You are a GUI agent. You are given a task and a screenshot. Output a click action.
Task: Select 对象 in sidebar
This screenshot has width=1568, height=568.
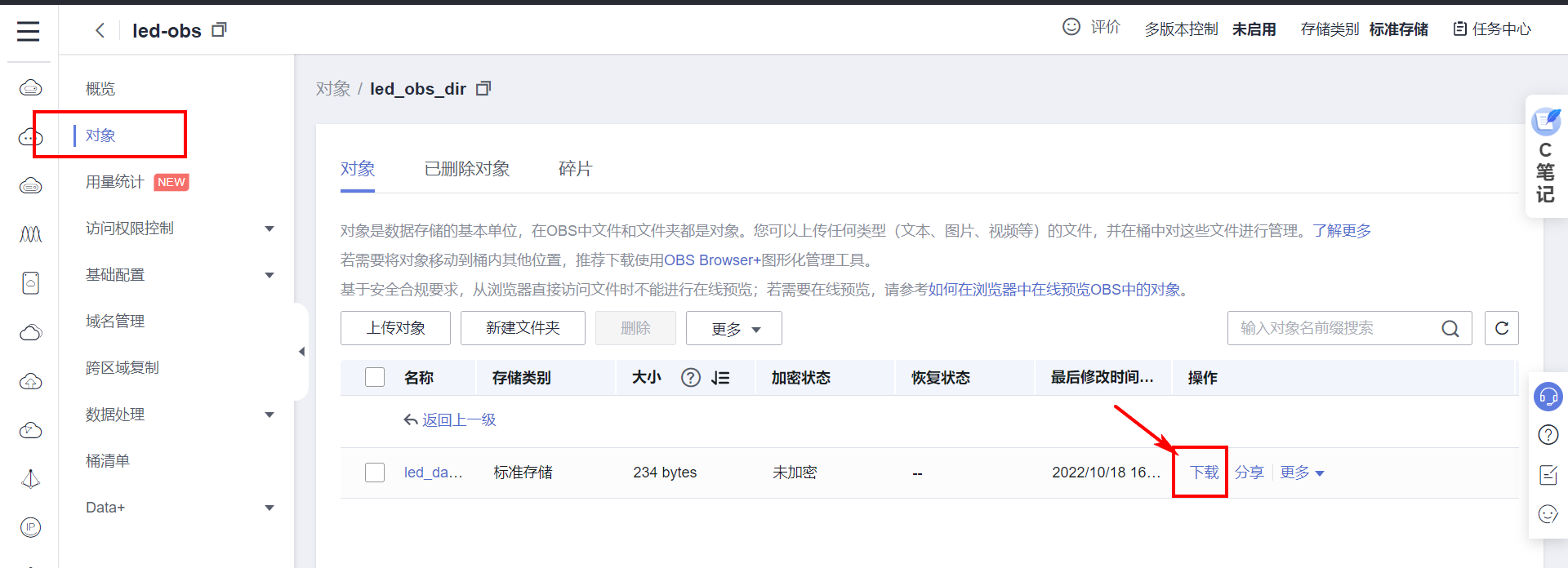(100, 135)
